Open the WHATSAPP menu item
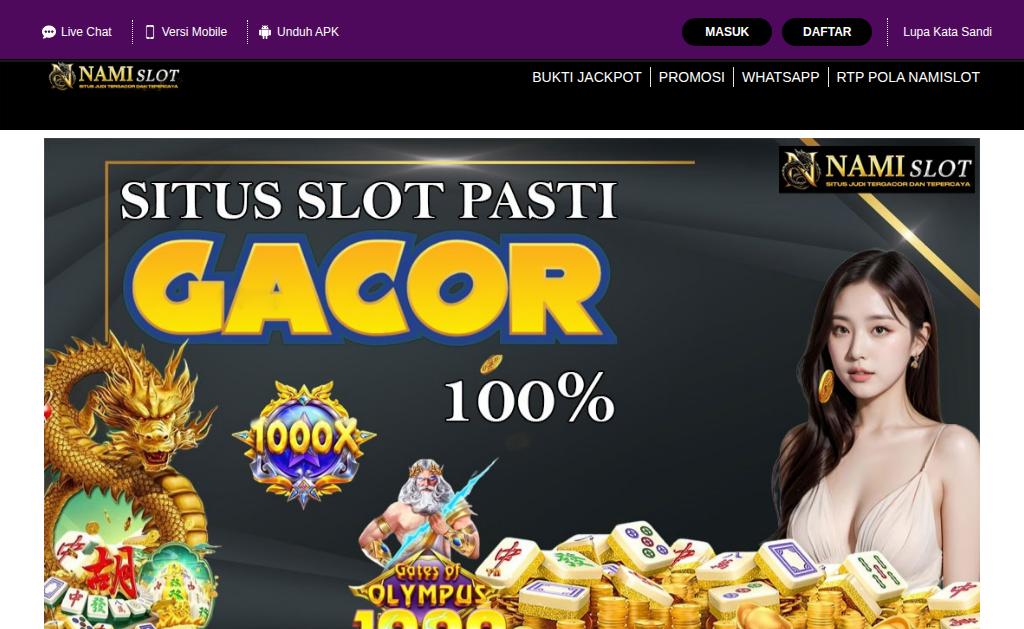Viewport: 1024px width, 629px height. click(x=780, y=77)
